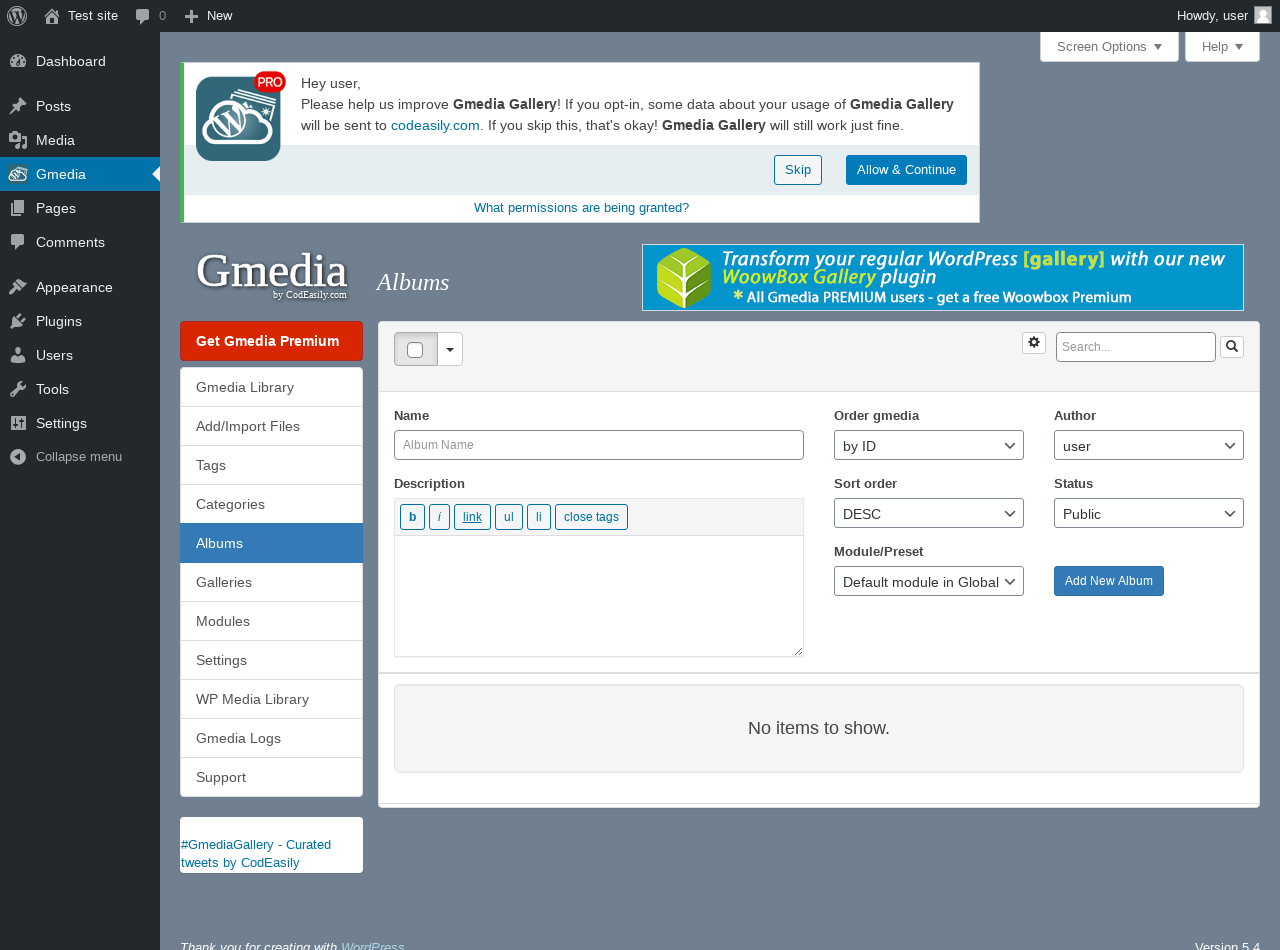This screenshot has height=950, width=1280.
Task: Toggle the select-all albums checkbox
Action: coord(415,350)
